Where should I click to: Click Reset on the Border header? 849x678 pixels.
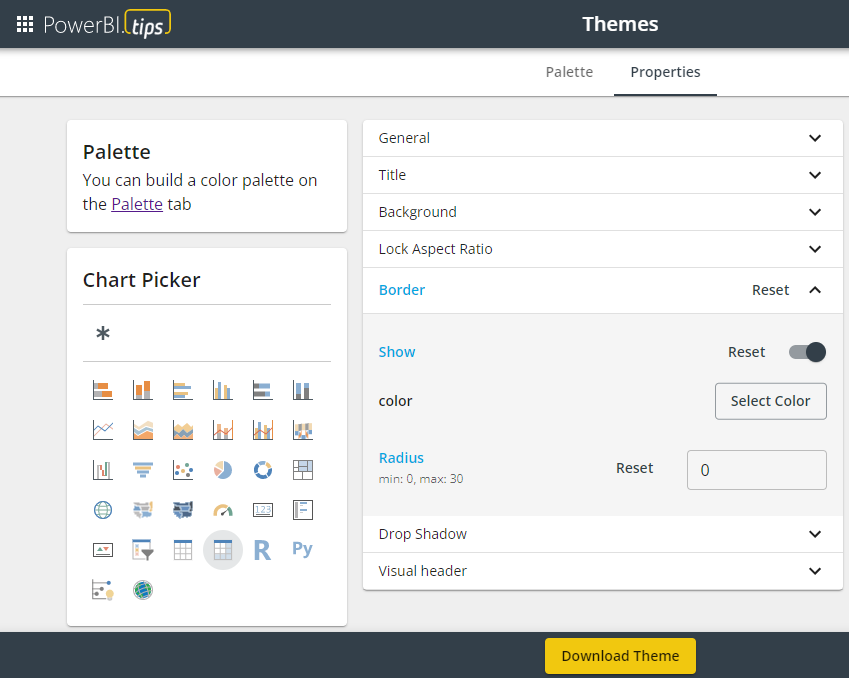(x=770, y=290)
